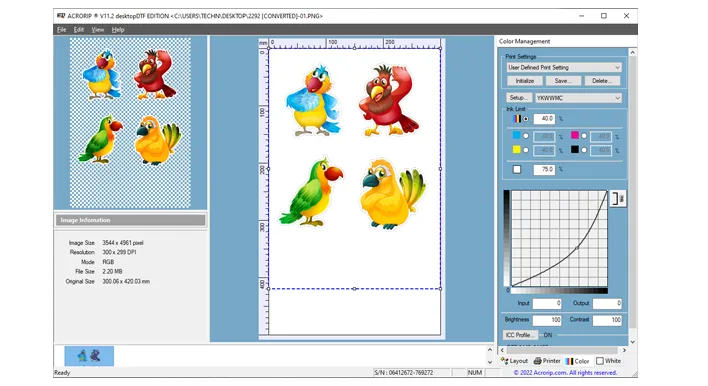Open the File menu
Viewport: 708px width, 386px height.
61,30
